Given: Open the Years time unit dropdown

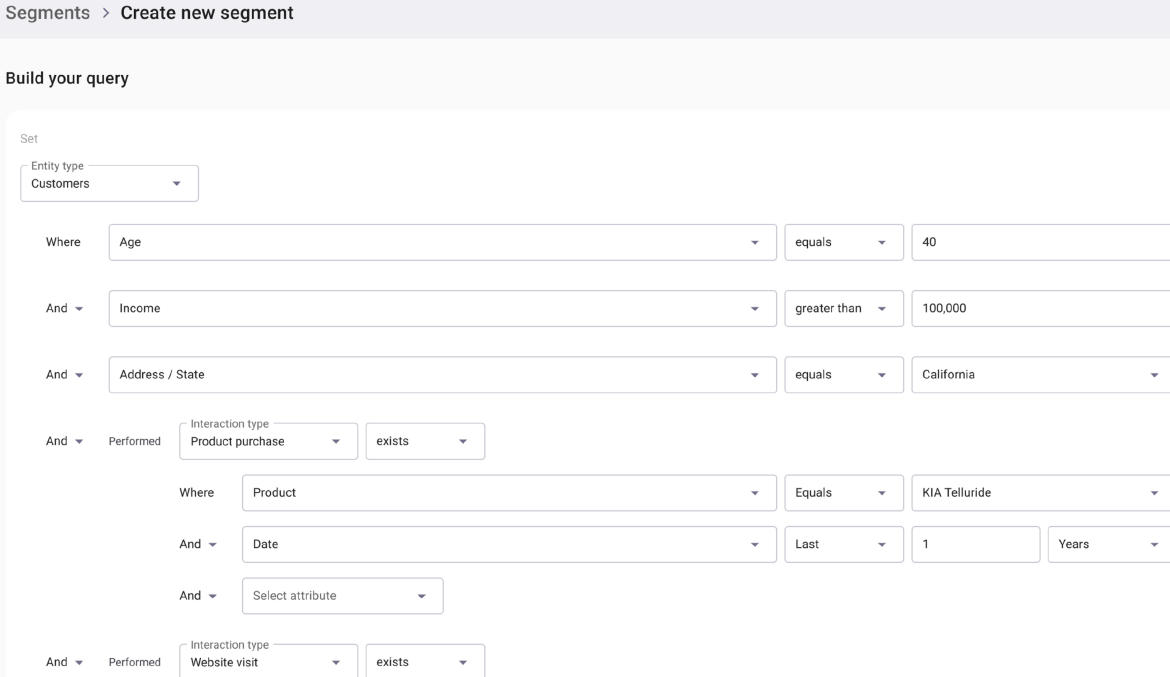Looking at the screenshot, I should [x=1108, y=545].
